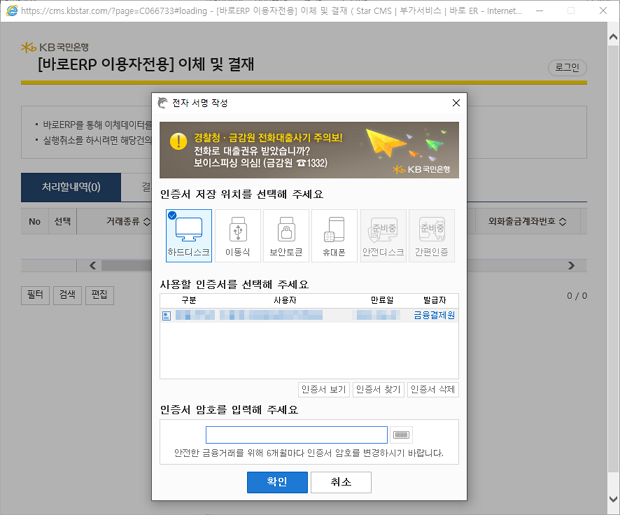
Task: Click the 발급자 column header
Action: [435, 300]
